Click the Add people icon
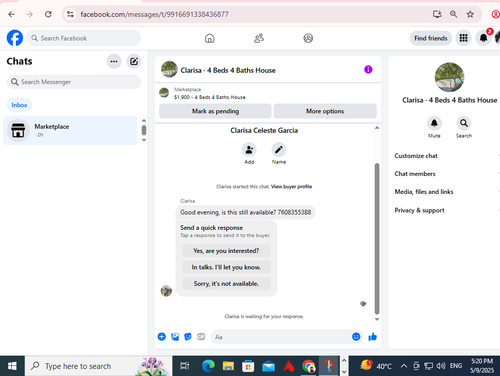The height and width of the screenshot is (376, 500). click(249, 150)
